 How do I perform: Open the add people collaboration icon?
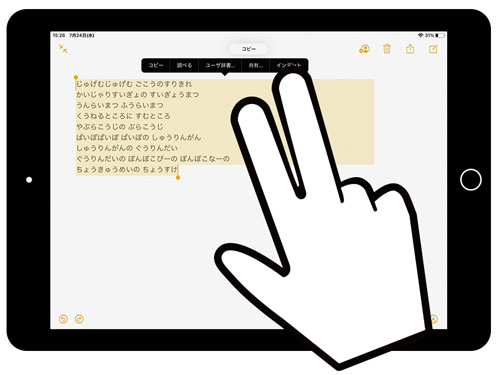(364, 49)
